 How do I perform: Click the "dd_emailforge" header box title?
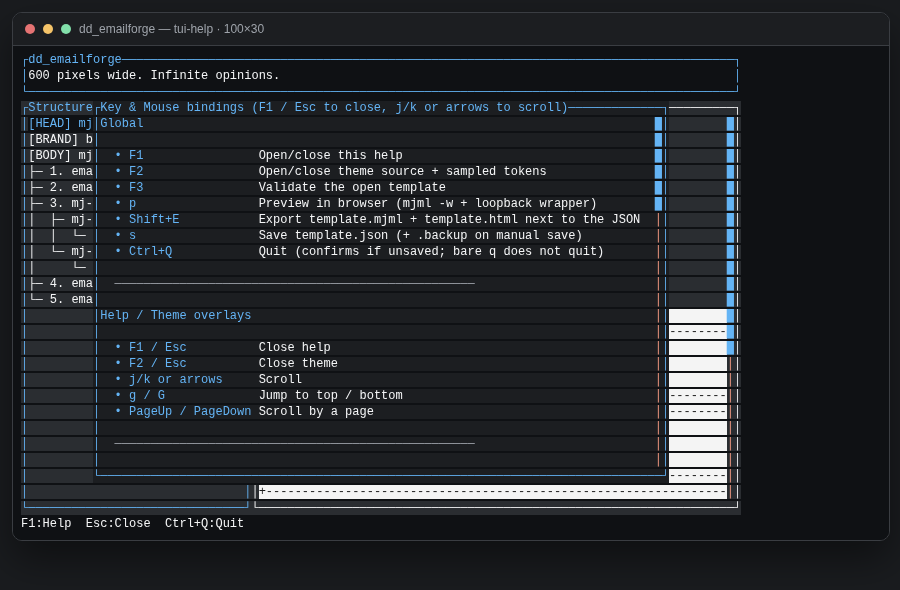[x=75, y=59]
